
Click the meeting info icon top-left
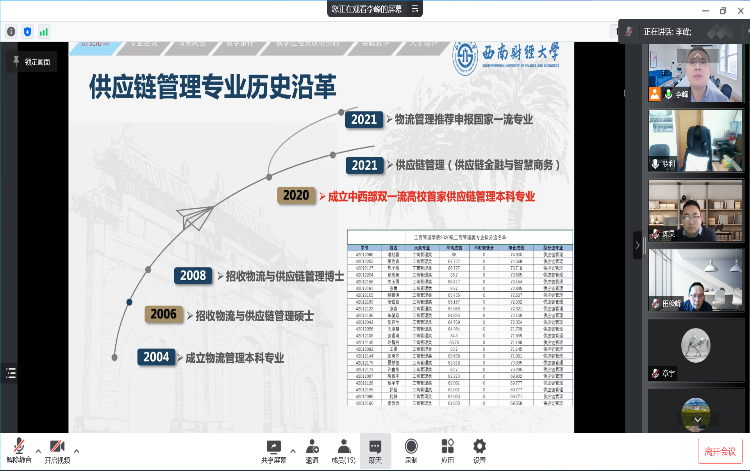coord(11,31)
